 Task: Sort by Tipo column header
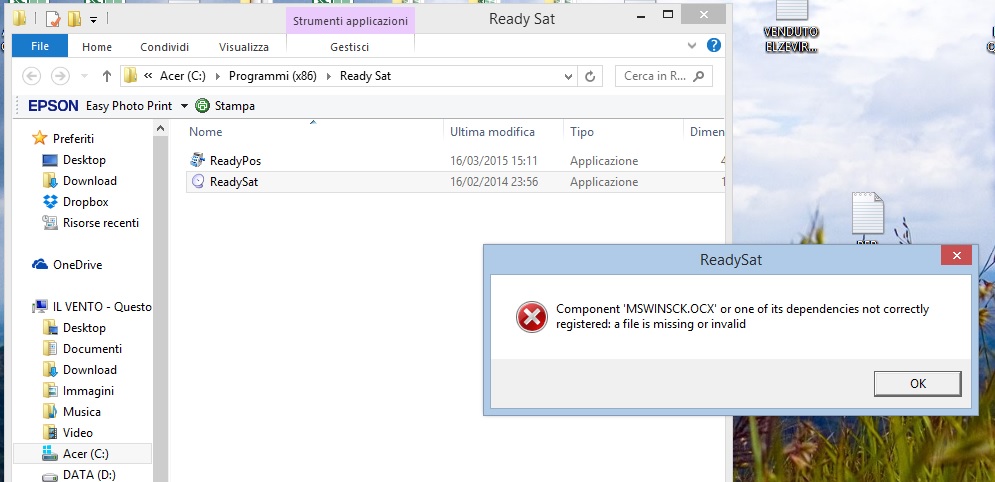tap(582, 132)
